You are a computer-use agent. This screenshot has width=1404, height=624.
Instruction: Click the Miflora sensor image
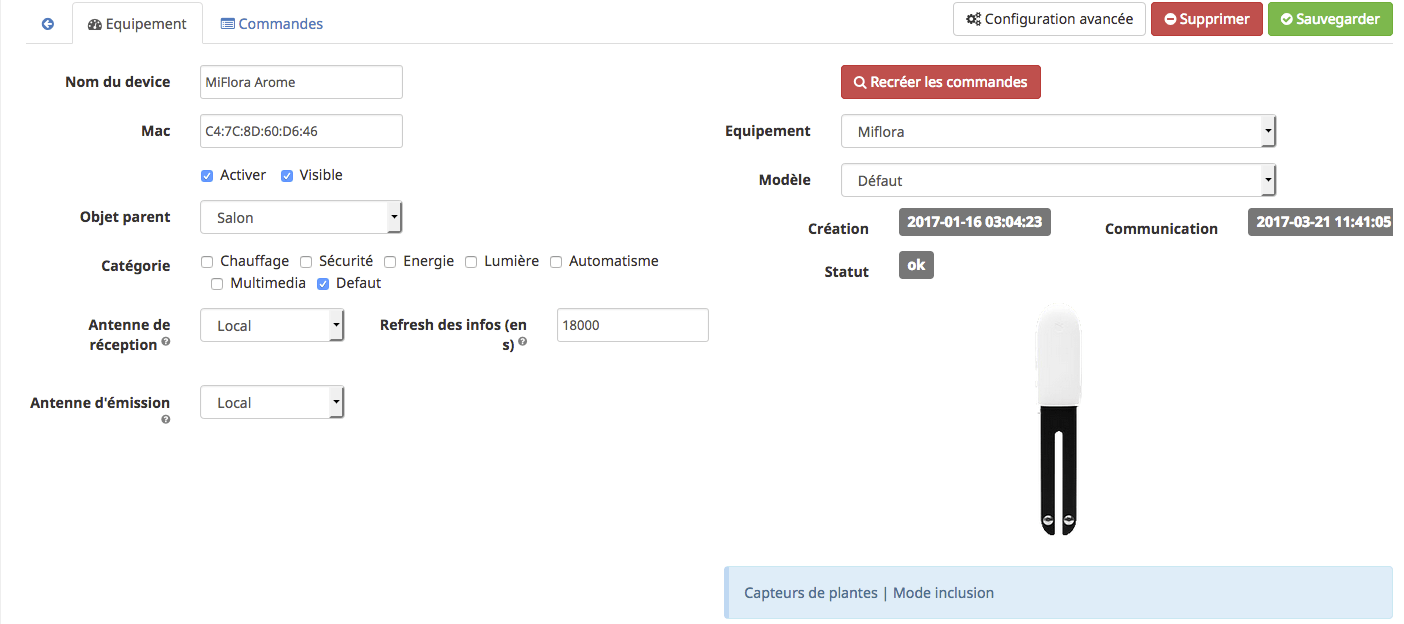pos(1057,422)
